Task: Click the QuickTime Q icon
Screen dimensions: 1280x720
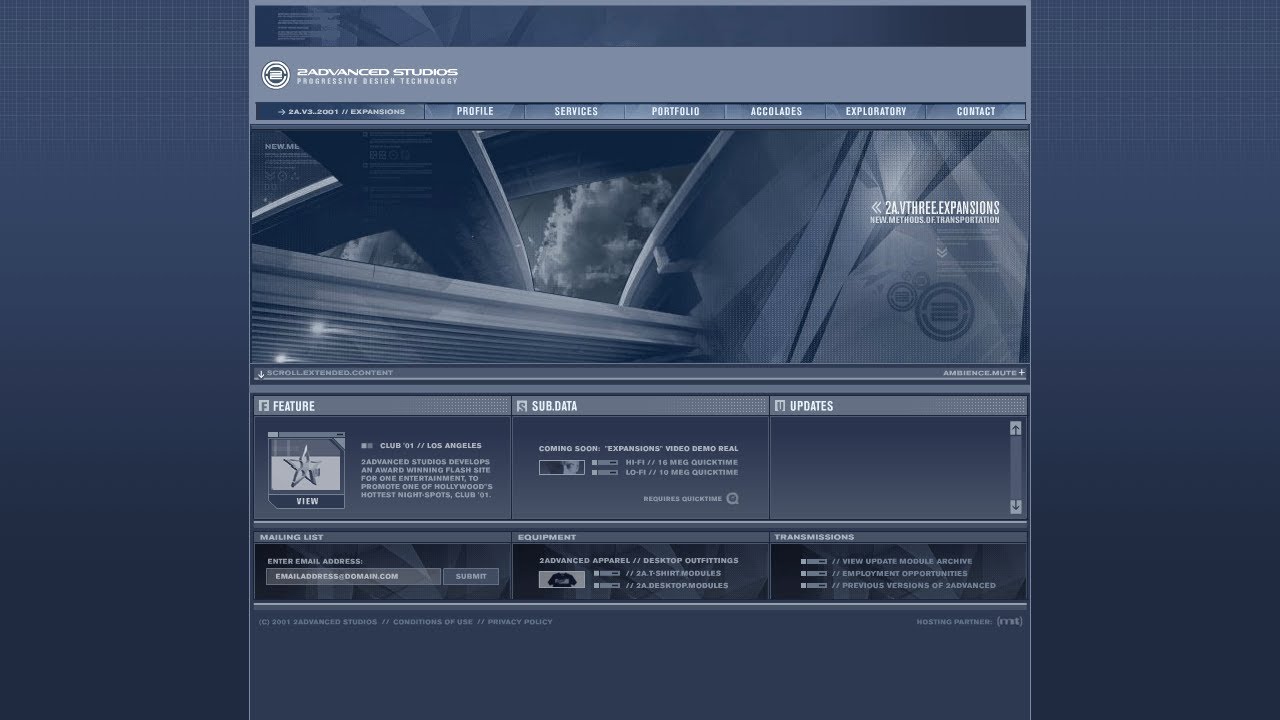Action: tap(732, 498)
